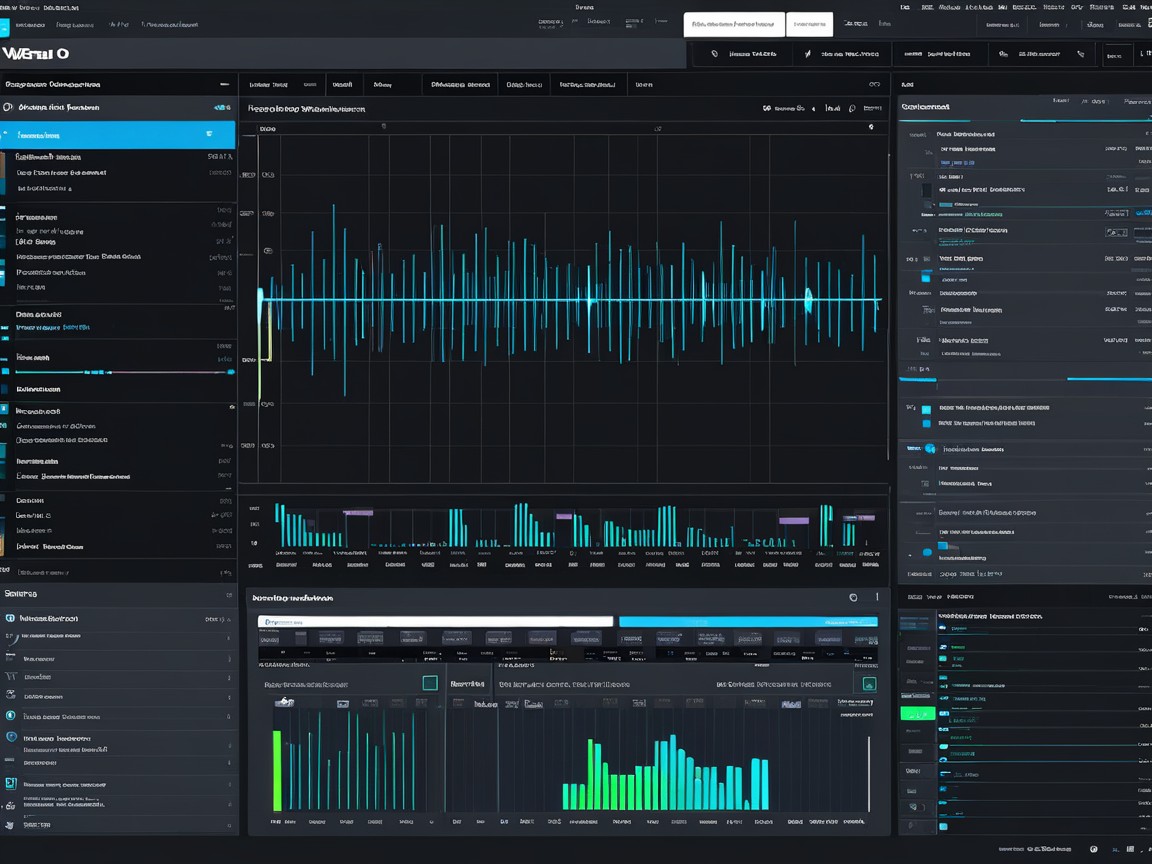Click the teal square icon at bottom panel's right
Image resolution: width=1152 pixels, height=864 pixels.
pos(869,685)
